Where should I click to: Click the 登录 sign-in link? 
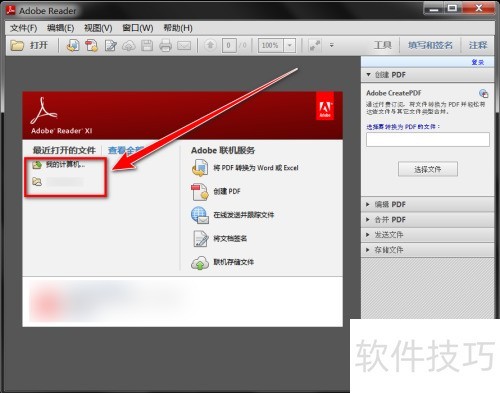pyautogui.click(x=478, y=62)
